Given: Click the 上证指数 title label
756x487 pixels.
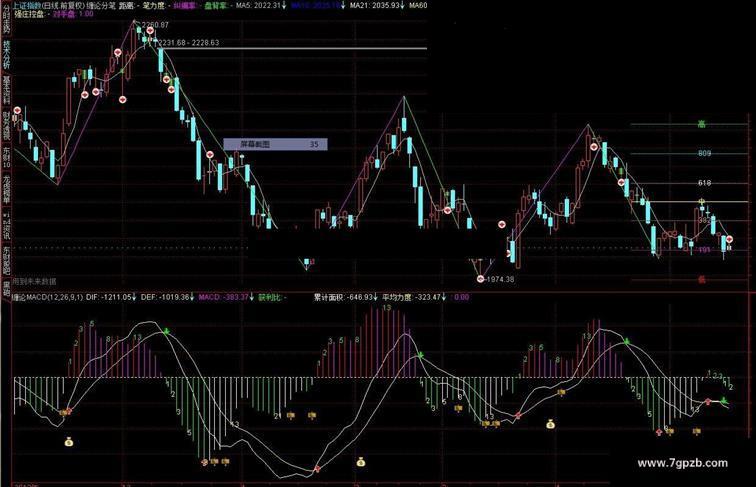Looking at the screenshot, I should 26,5.
